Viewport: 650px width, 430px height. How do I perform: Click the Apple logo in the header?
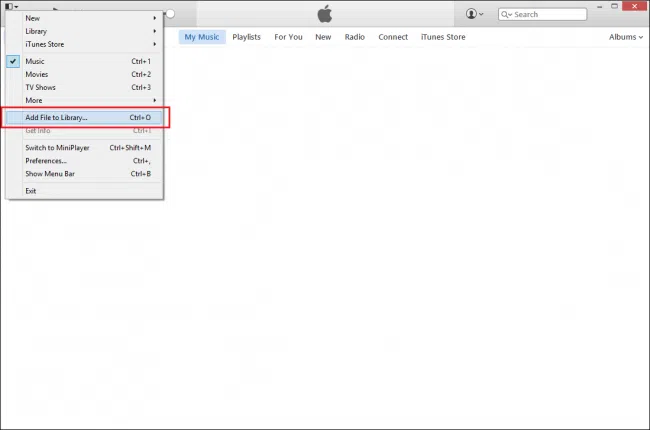click(x=324, y=13)
